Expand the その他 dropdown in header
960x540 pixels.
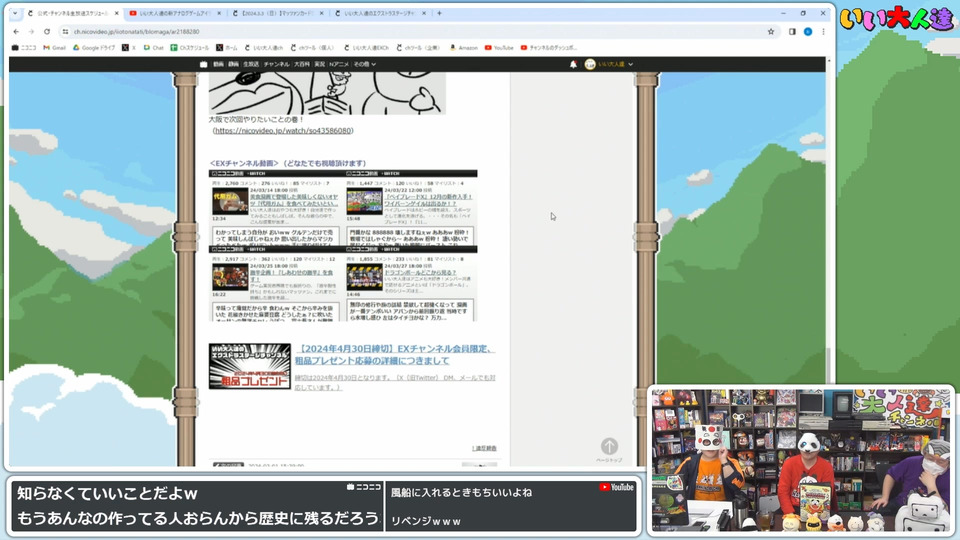[364, 64]
